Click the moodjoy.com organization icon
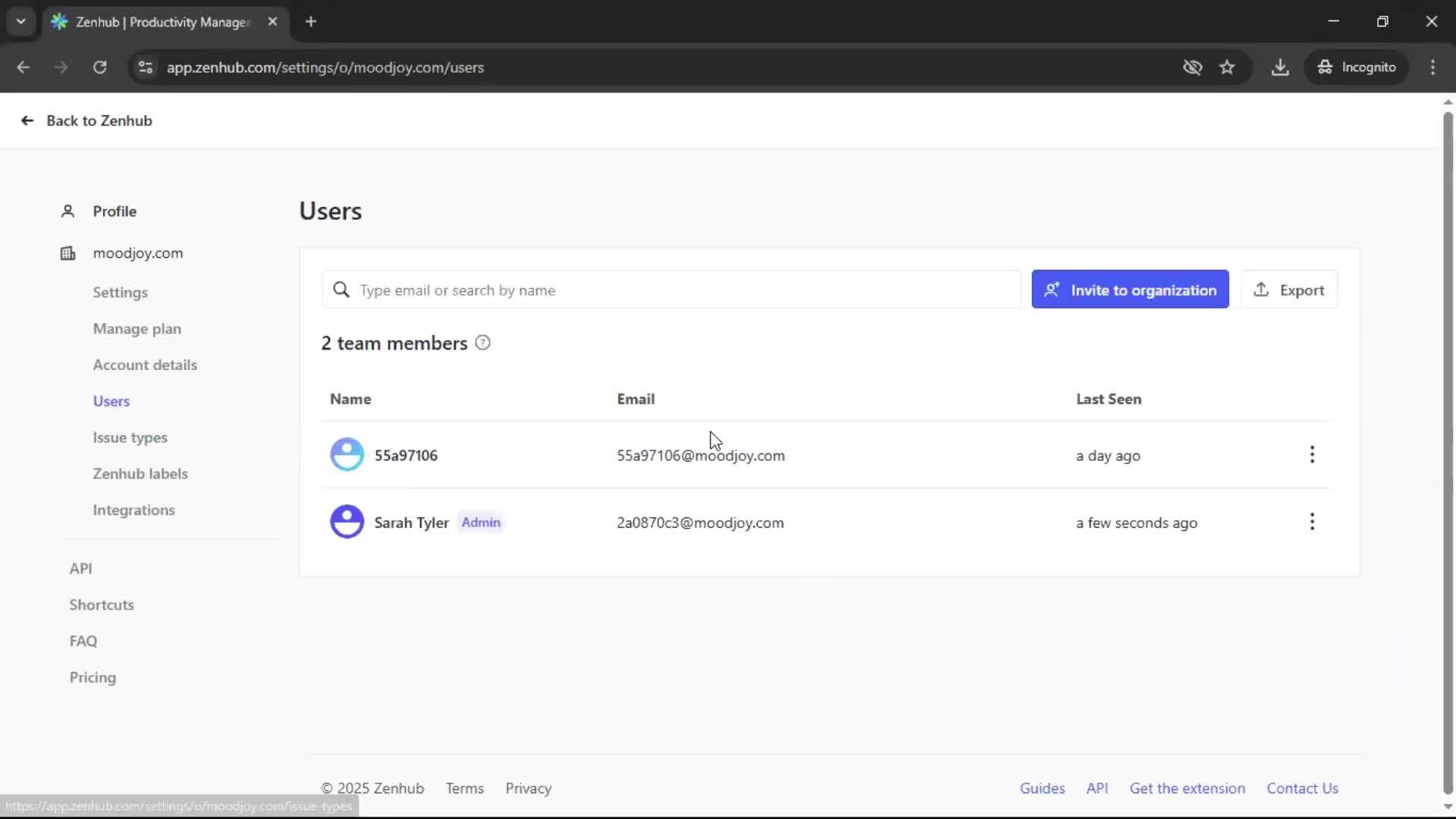This screenshot has height=819, width=1456. [x=67, y=253]
